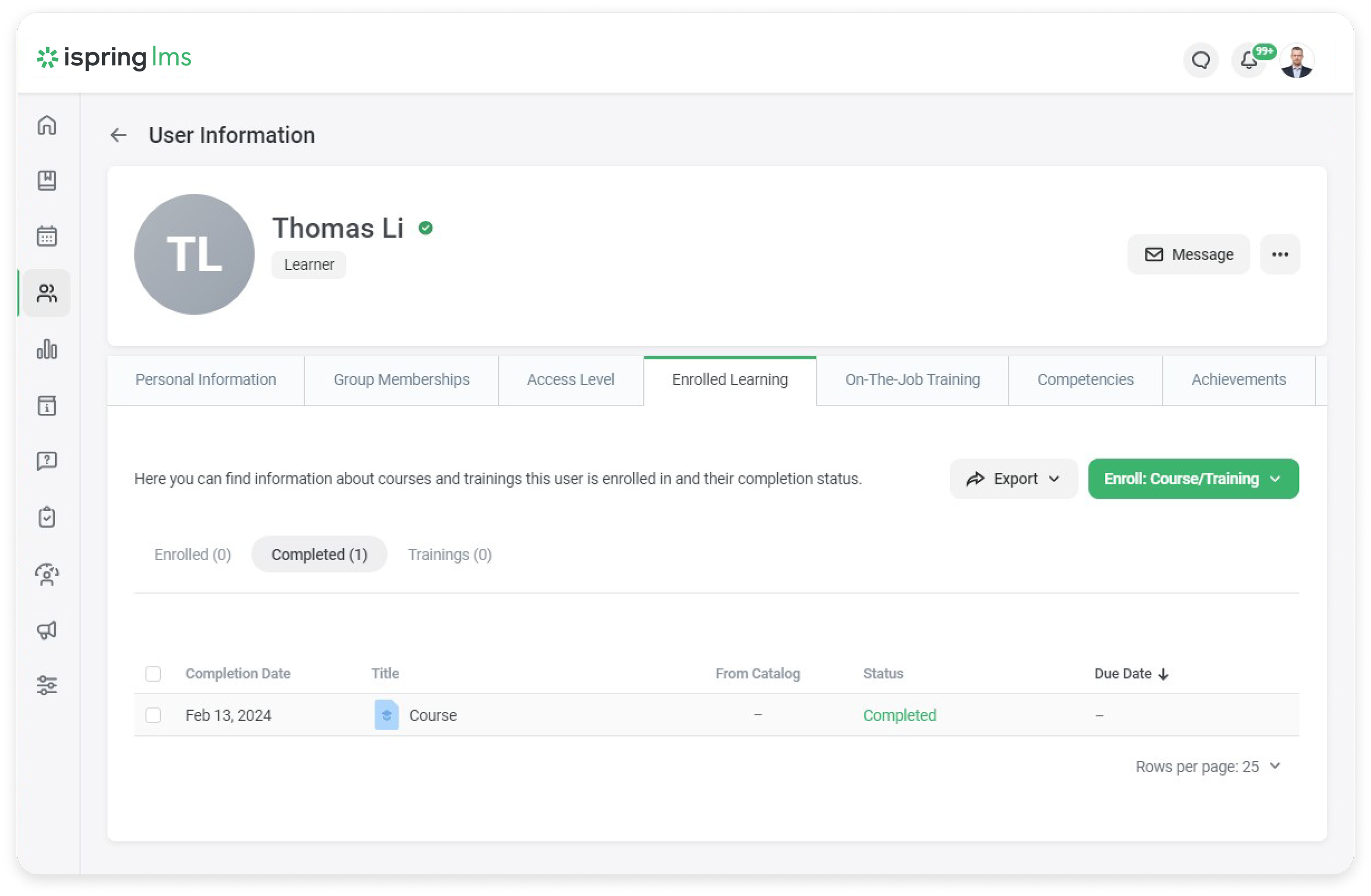
Task: Open the settings sliders sidebar icon
Action: coord(47,685)
